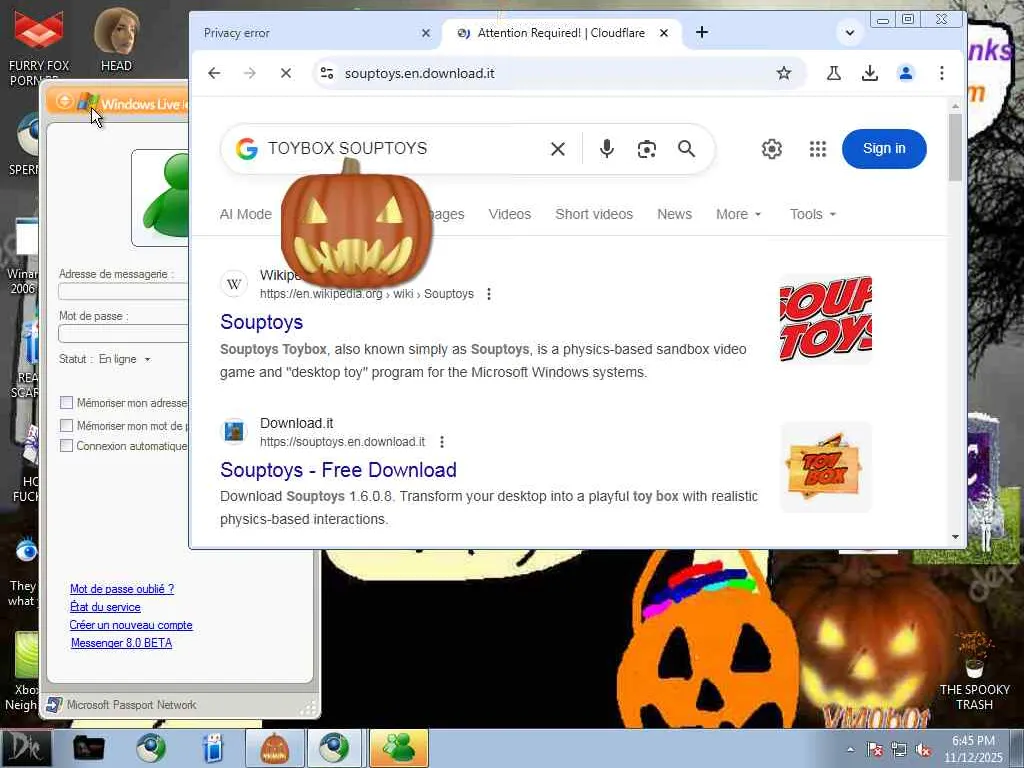Click the Mot de passe field

123,334
